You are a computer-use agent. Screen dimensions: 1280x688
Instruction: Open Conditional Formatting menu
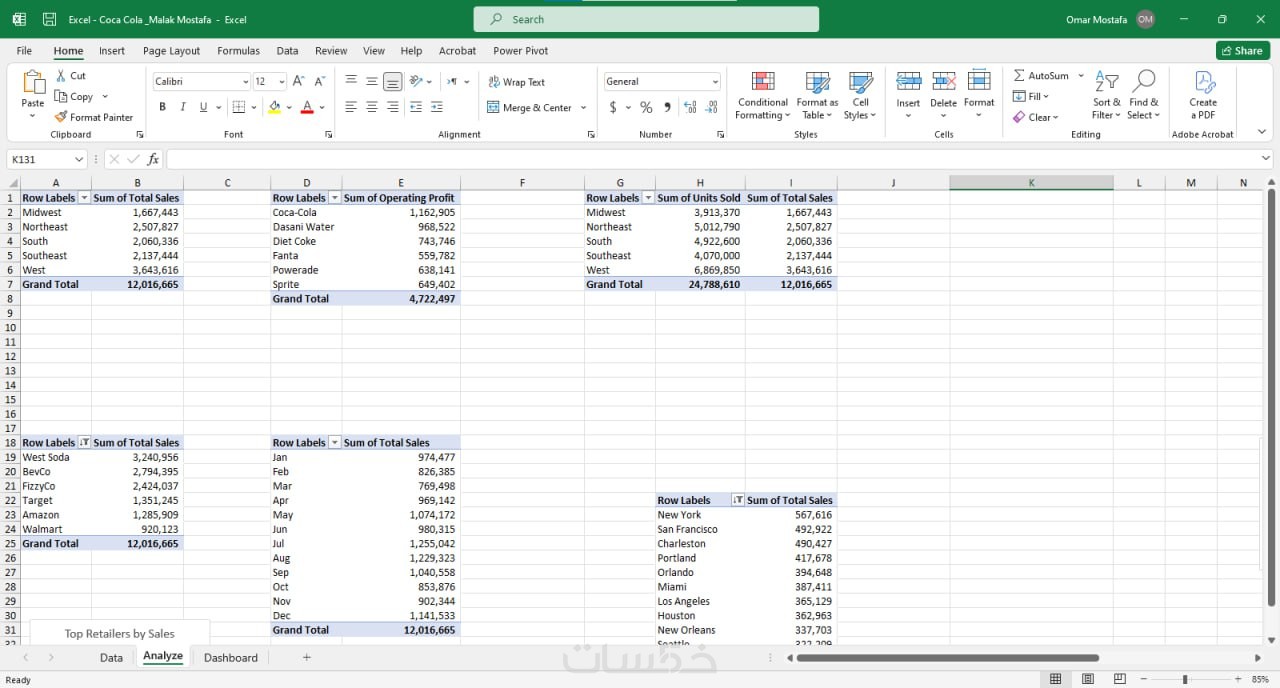(763, 96)
